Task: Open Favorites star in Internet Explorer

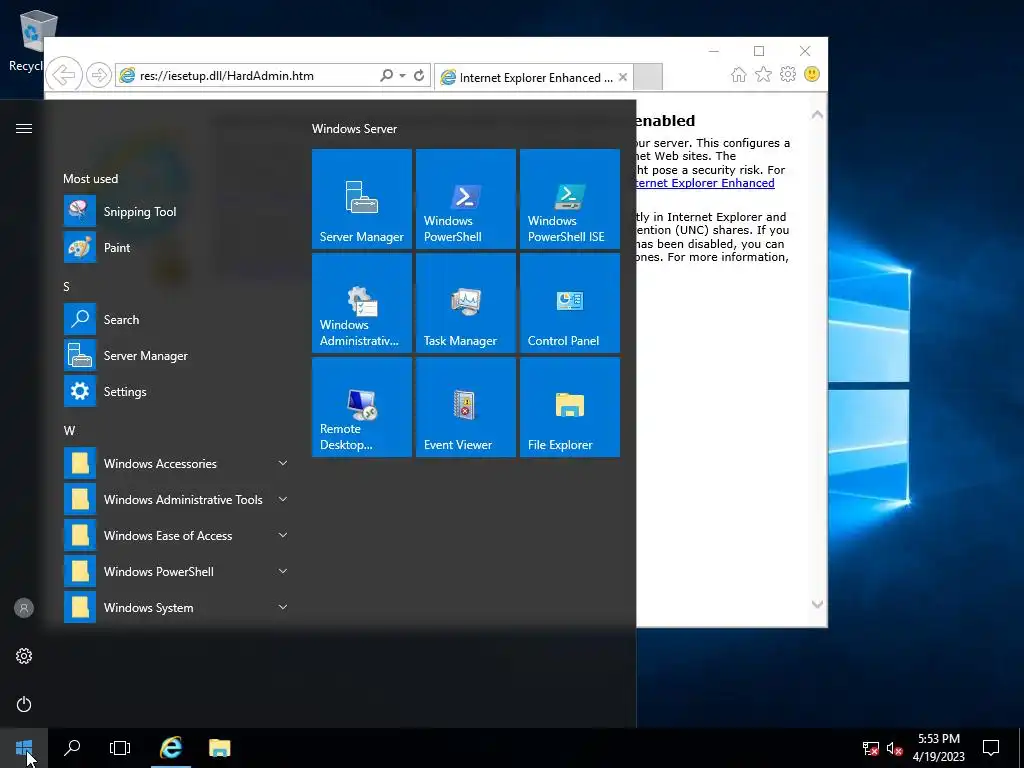Action: [x=763, y=74]
